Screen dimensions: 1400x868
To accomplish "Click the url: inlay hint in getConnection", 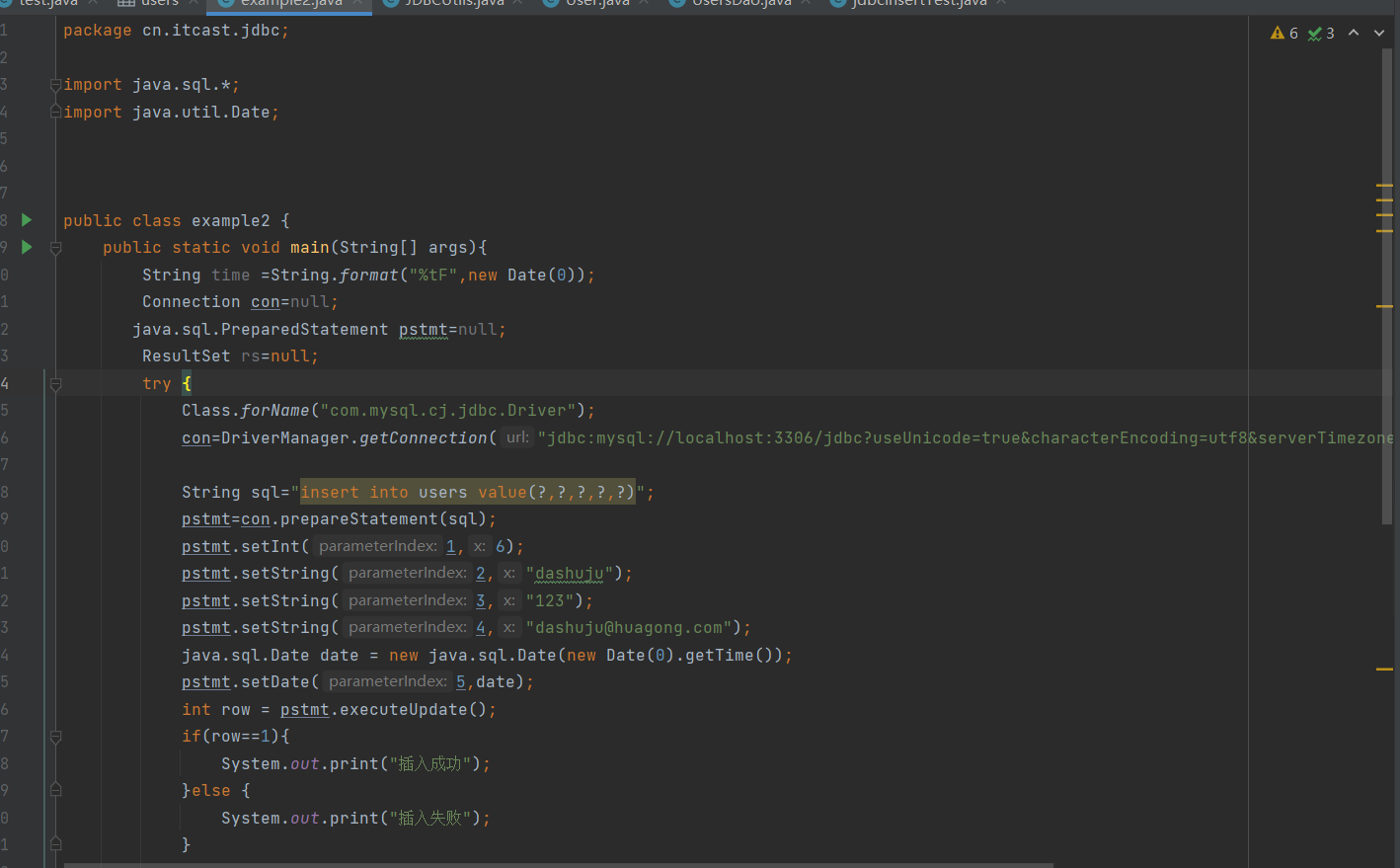I will (517, 437).
